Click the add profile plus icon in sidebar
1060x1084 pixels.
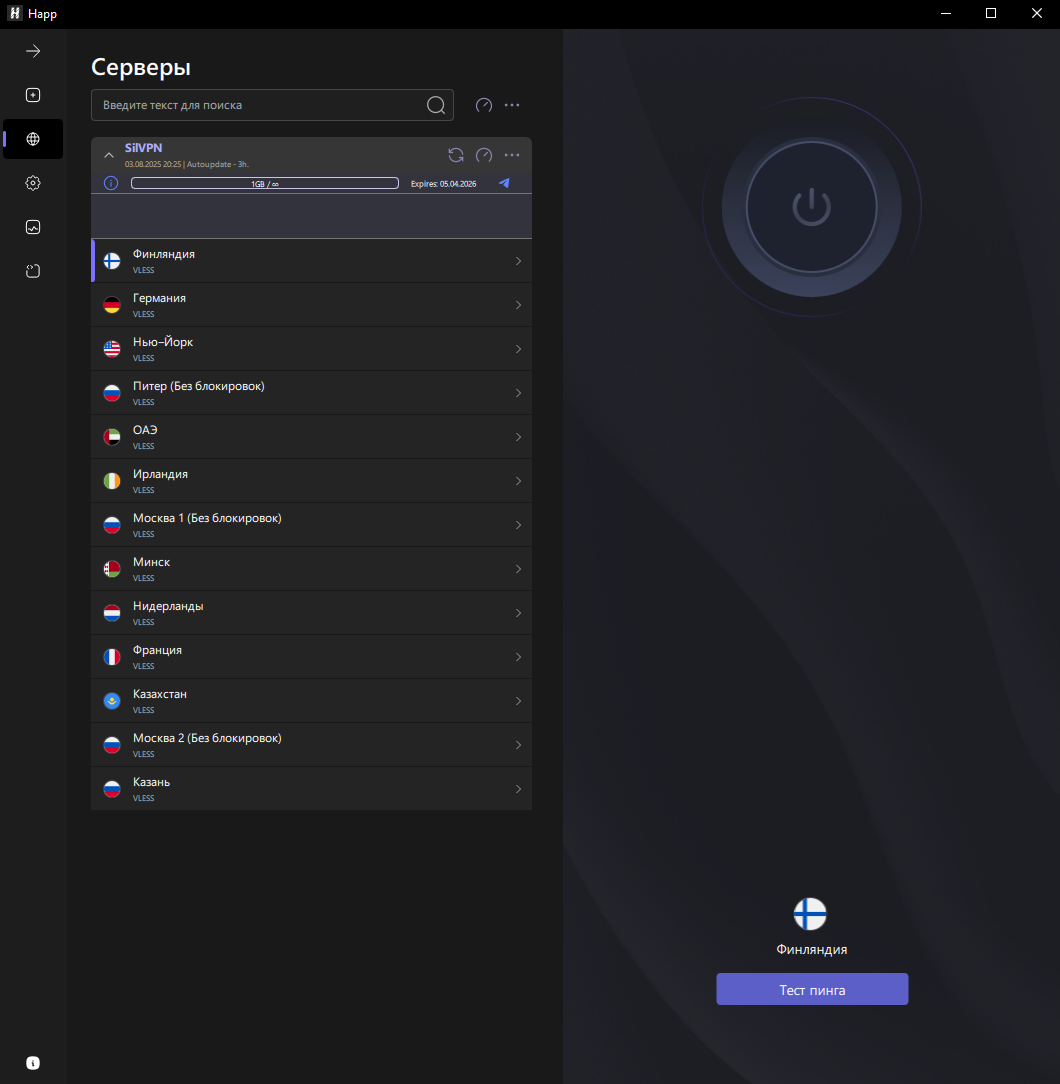[x=33, y=95]
